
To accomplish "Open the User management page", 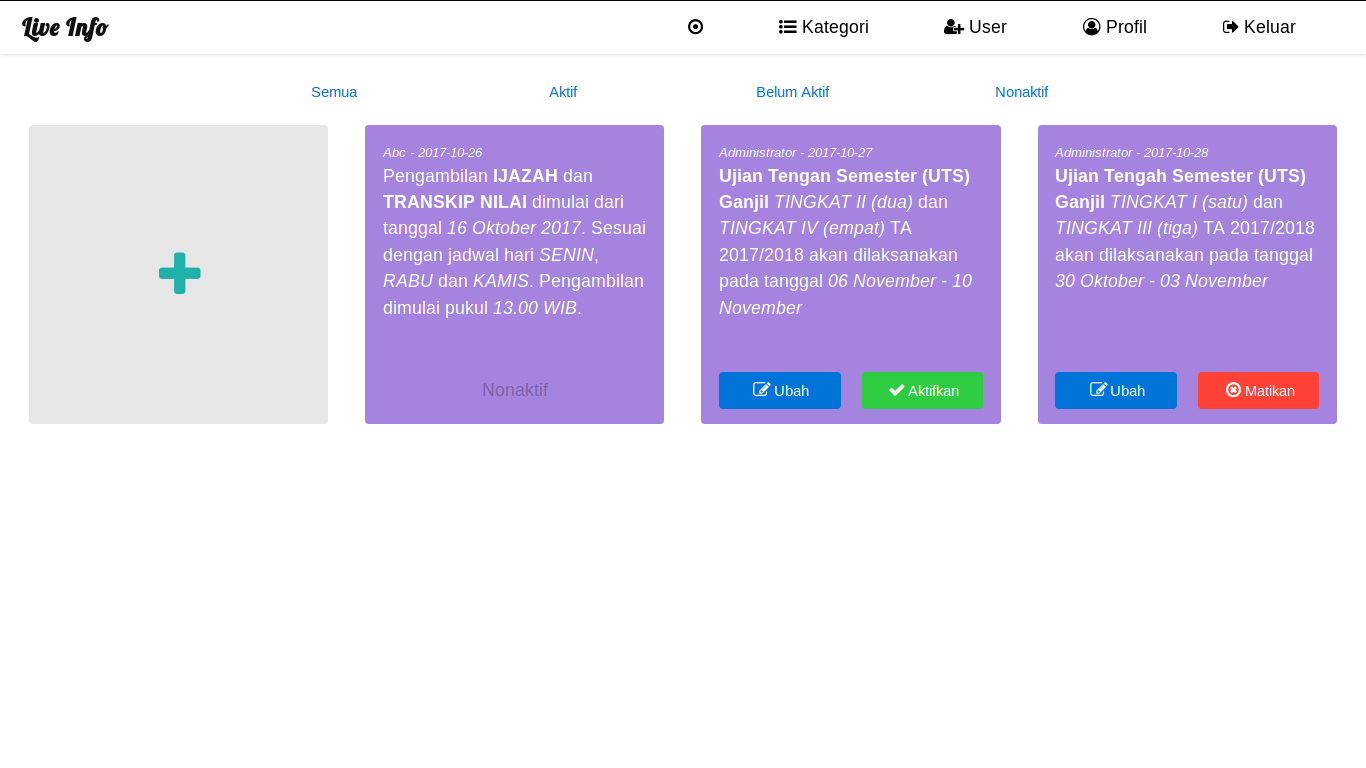I will click(x=975, y=27).
